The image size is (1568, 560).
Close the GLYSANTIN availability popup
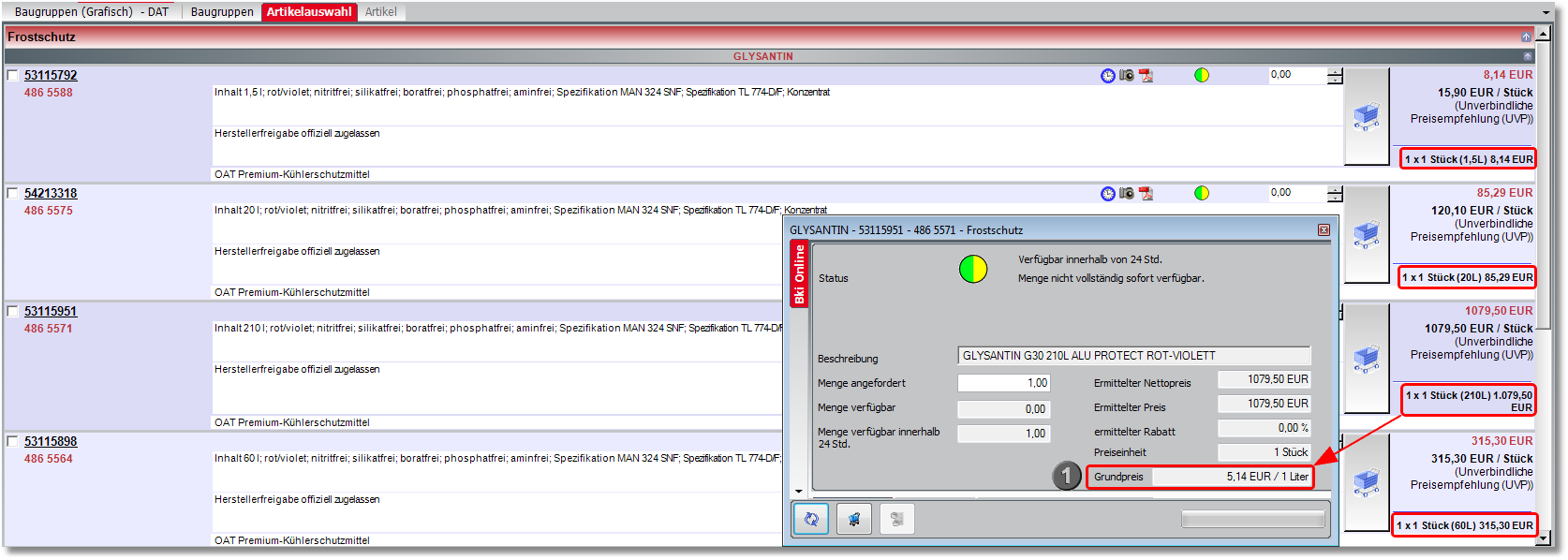tap(1324, 230)
